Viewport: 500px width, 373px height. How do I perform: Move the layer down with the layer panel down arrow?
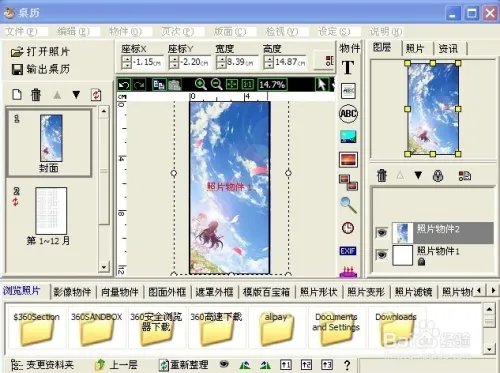click(418, 175)
